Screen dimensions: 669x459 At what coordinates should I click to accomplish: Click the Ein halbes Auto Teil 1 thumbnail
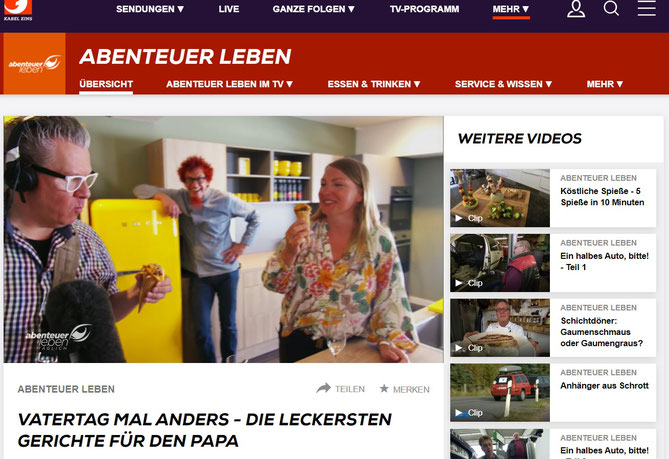tap(500, 263)
